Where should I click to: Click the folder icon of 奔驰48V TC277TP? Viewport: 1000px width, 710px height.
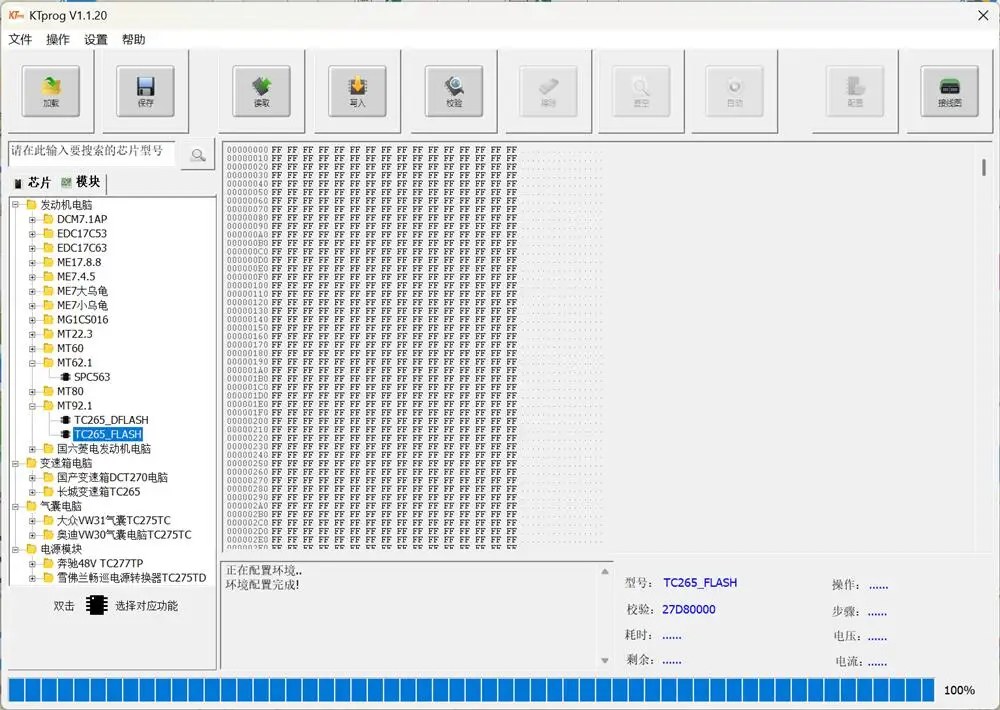pos(48,563)
